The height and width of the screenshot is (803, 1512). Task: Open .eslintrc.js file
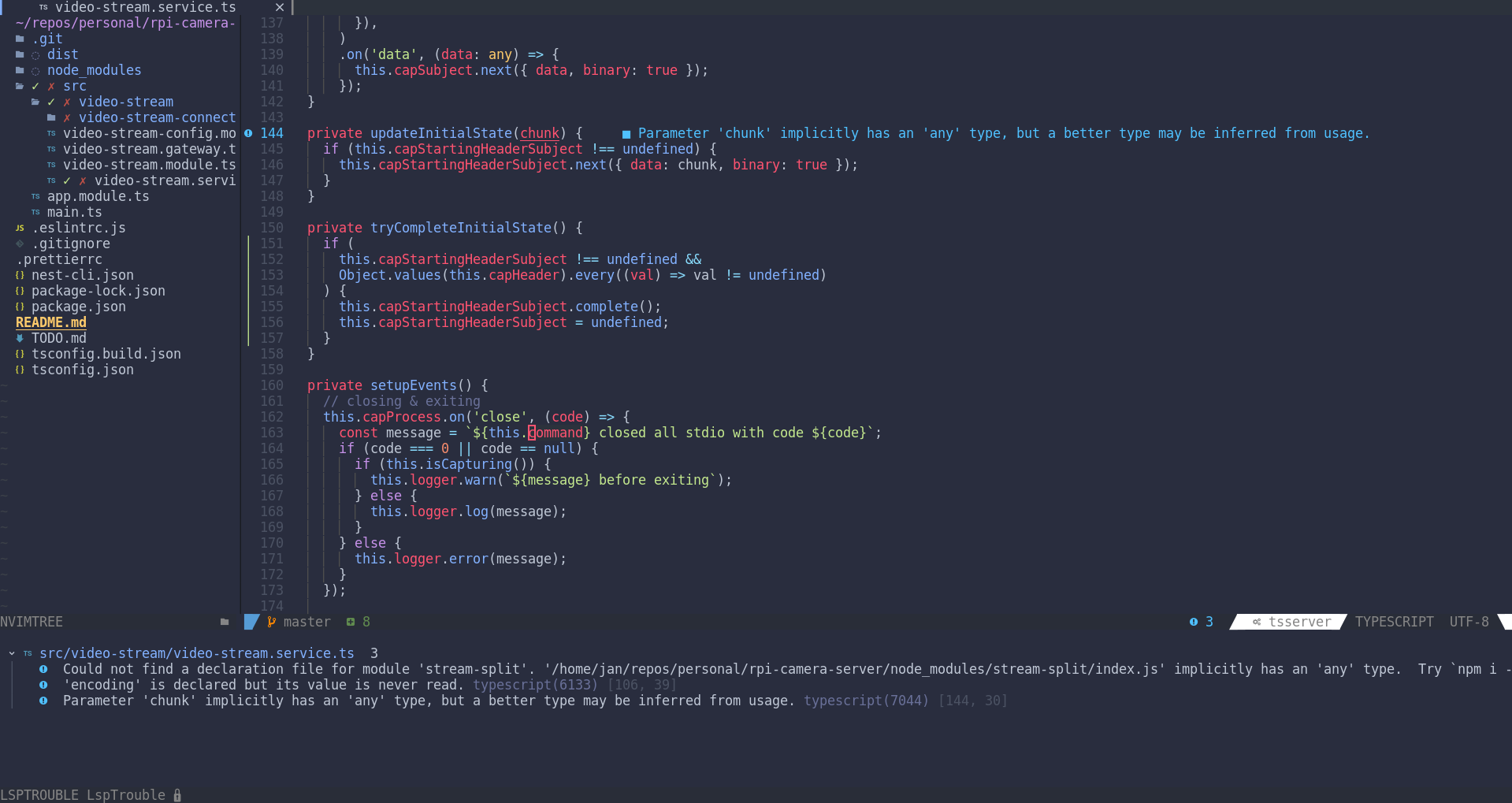click(x=79, y=228)
